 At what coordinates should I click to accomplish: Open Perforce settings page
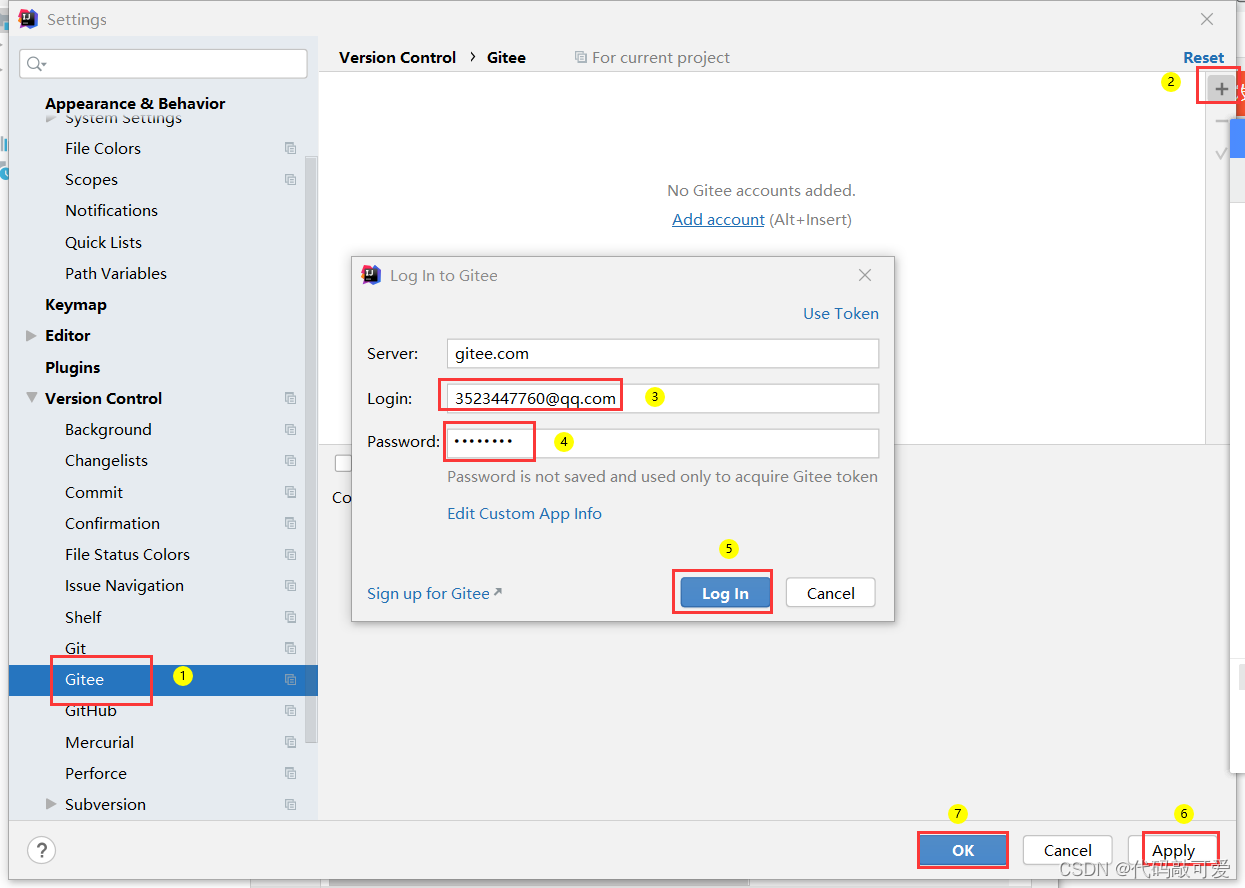point(96,773)
